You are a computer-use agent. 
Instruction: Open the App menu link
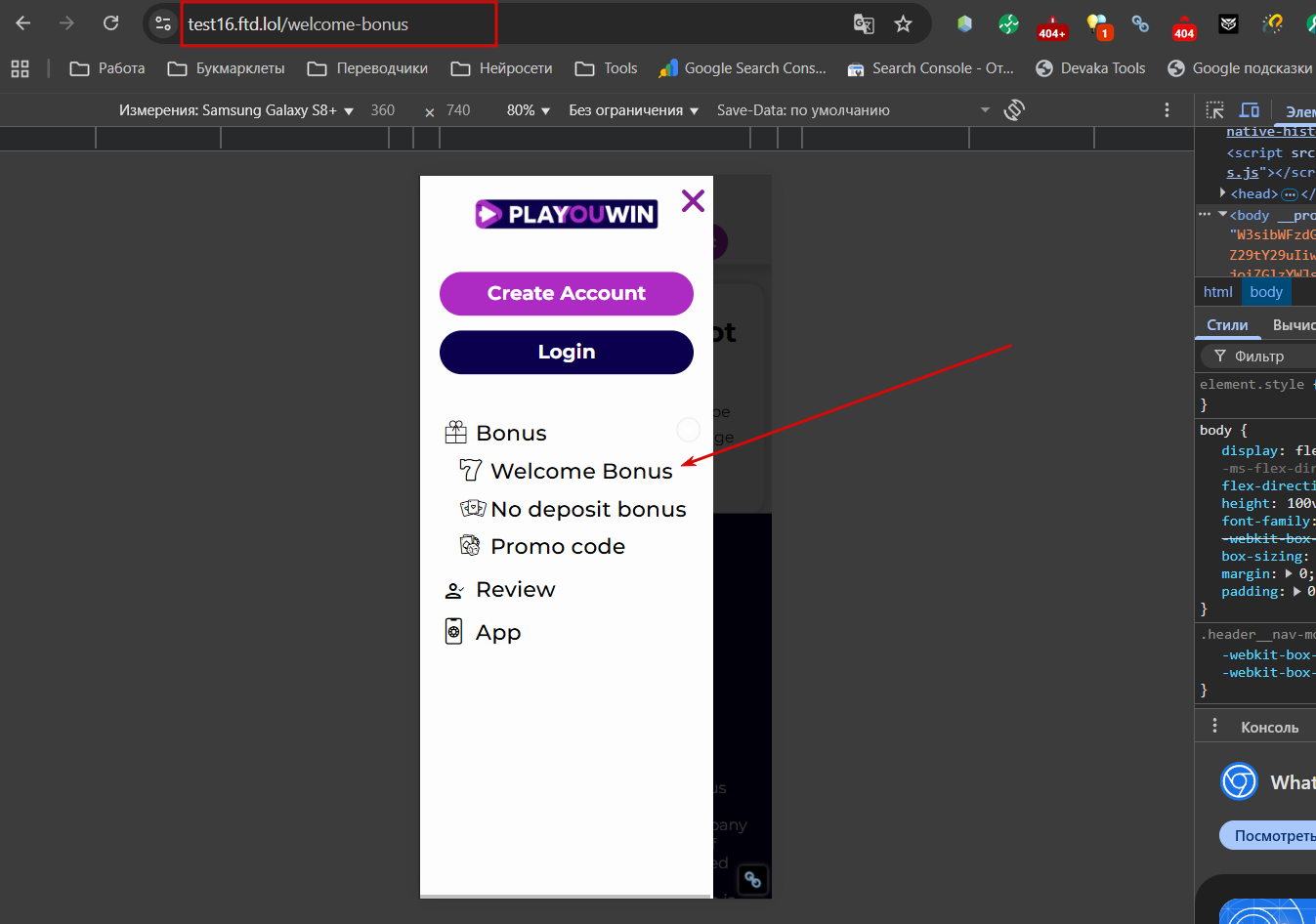pos(498,632)
